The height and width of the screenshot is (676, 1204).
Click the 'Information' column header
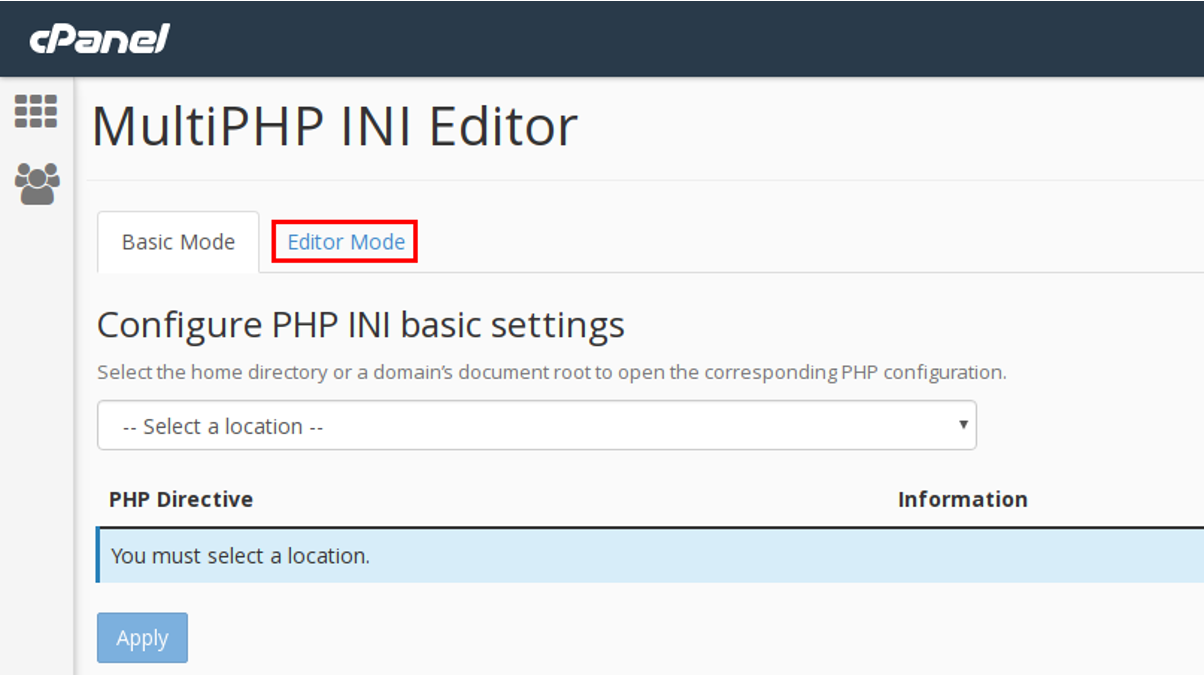pyautogui.click(x=962, y=499)
